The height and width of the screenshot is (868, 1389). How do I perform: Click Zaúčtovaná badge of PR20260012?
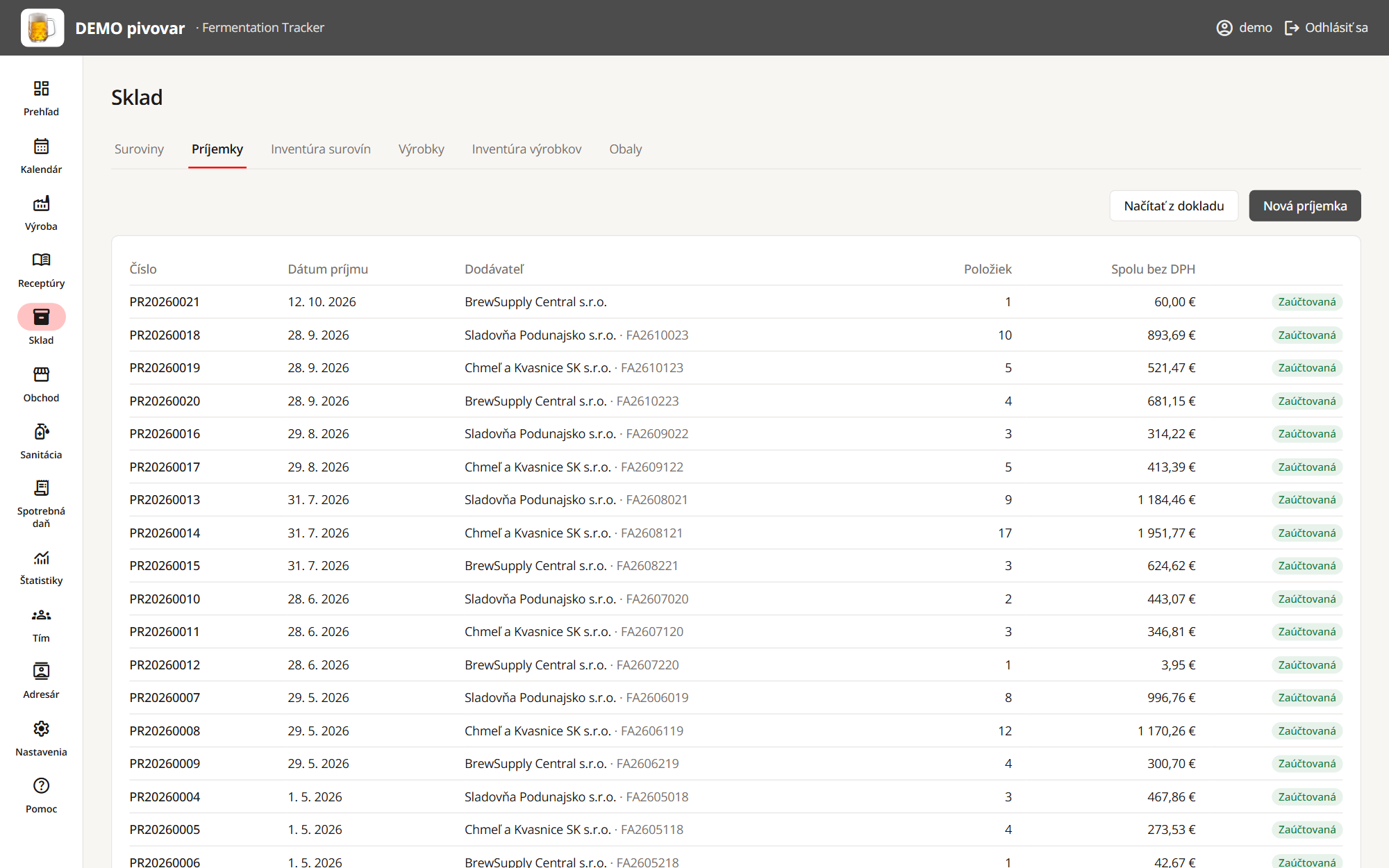(x=1307, y=665)
